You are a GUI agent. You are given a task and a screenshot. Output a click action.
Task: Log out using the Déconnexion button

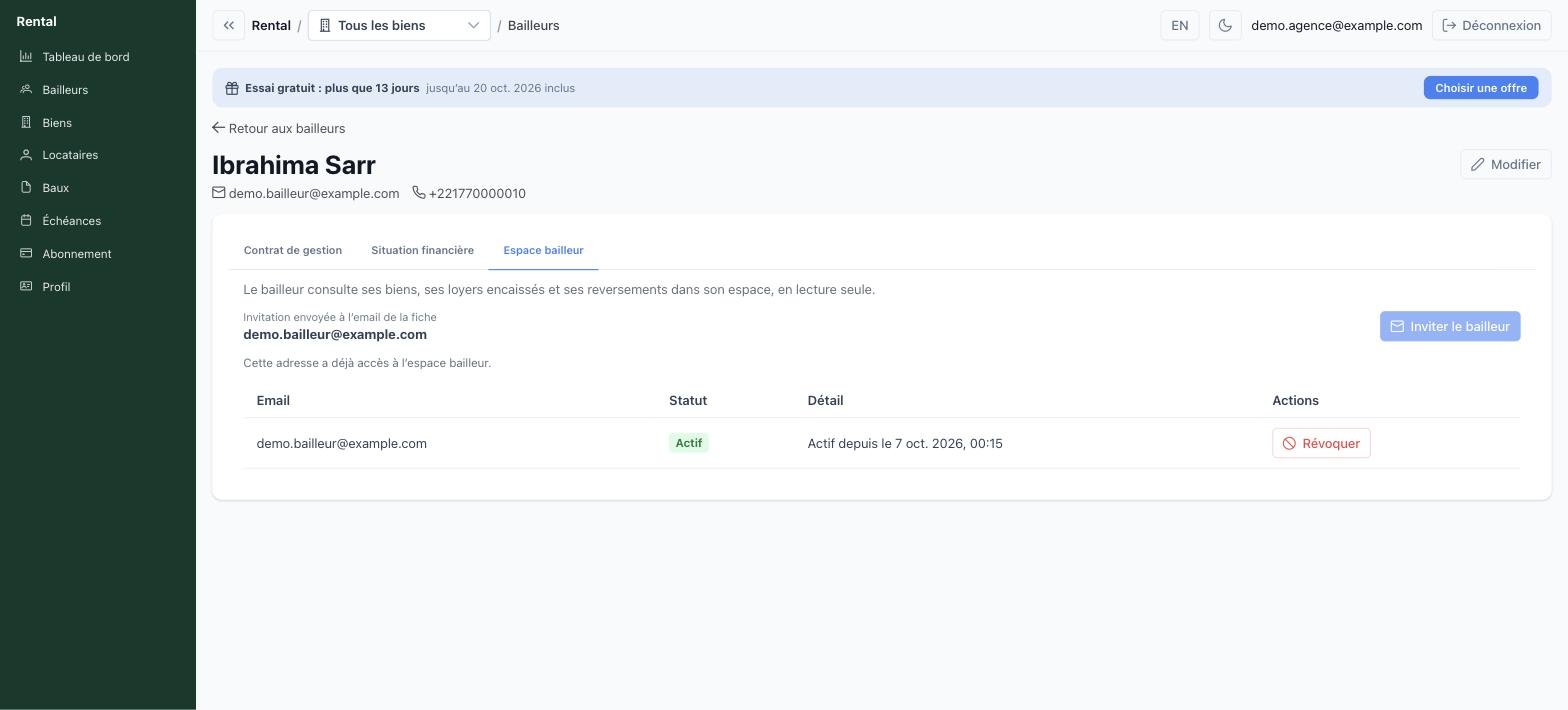click(x=1491, y=25)
